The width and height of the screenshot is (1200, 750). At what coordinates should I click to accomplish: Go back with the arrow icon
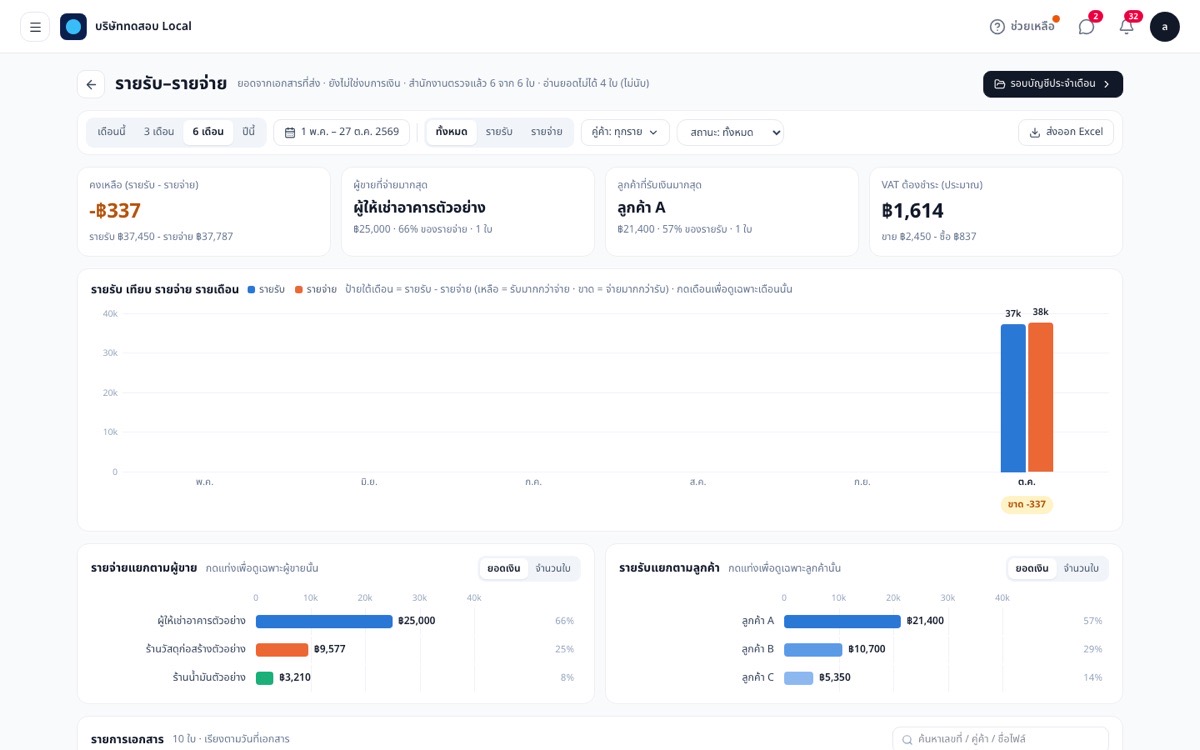click(91, 84)
